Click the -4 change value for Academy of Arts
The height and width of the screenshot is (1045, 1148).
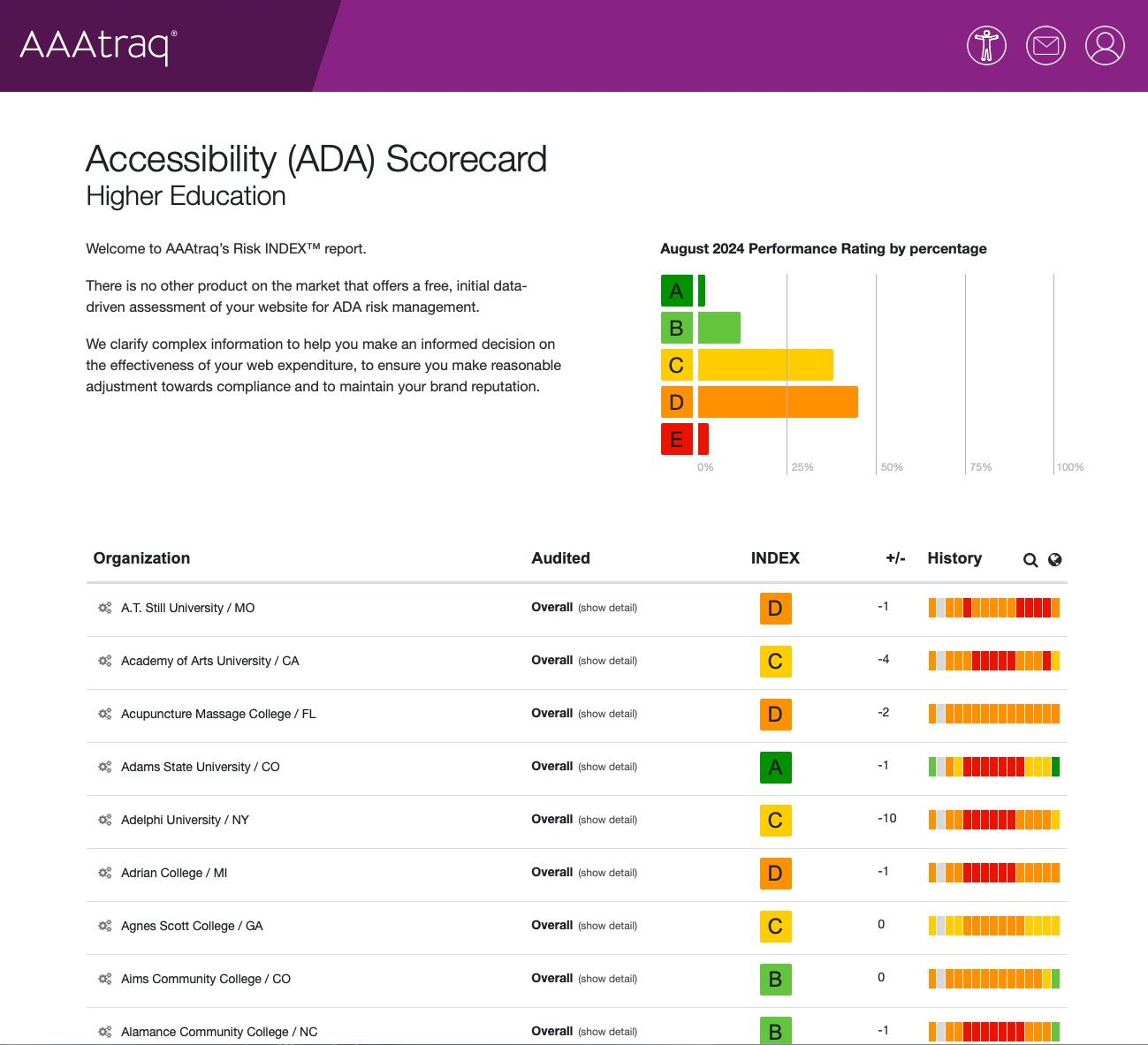pyautogui.click(x=884, y=660)
